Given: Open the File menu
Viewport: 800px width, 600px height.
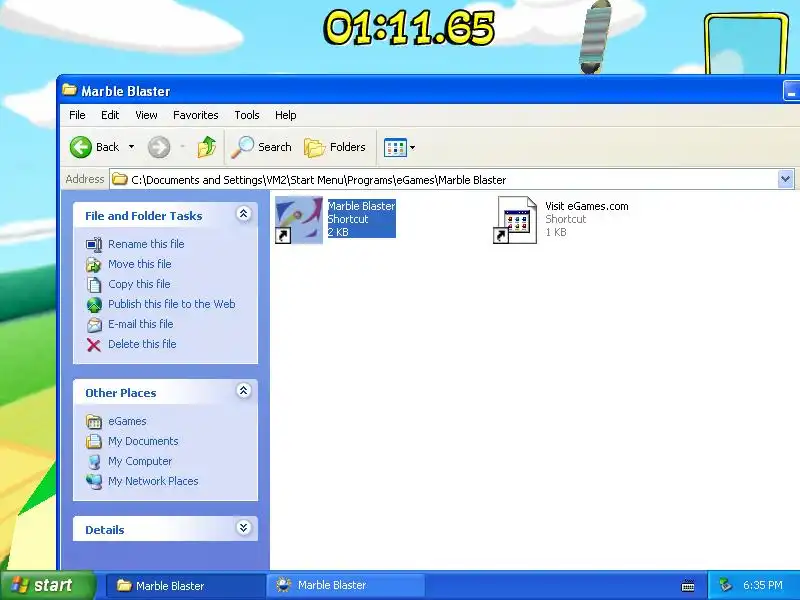Looking at the screenshot, I should 77,115.
